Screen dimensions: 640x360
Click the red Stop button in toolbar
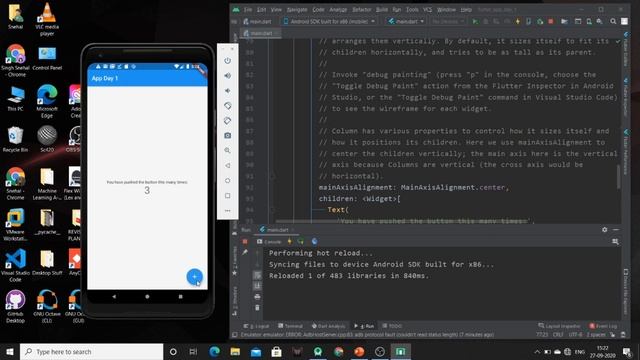click(x=551, y=21)
